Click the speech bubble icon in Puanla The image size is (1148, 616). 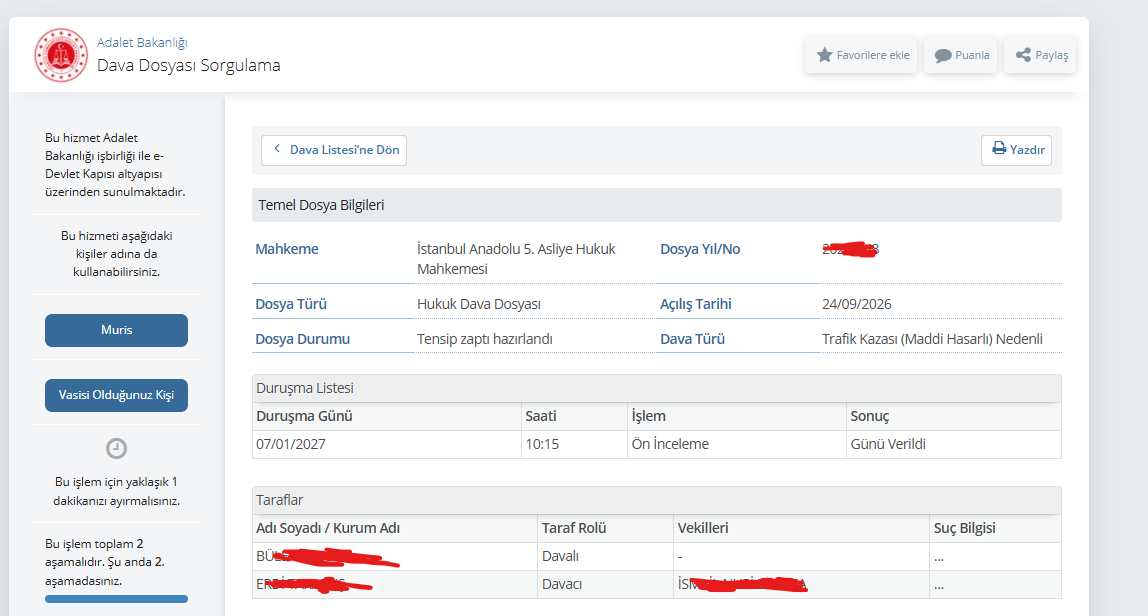(943, 56)
